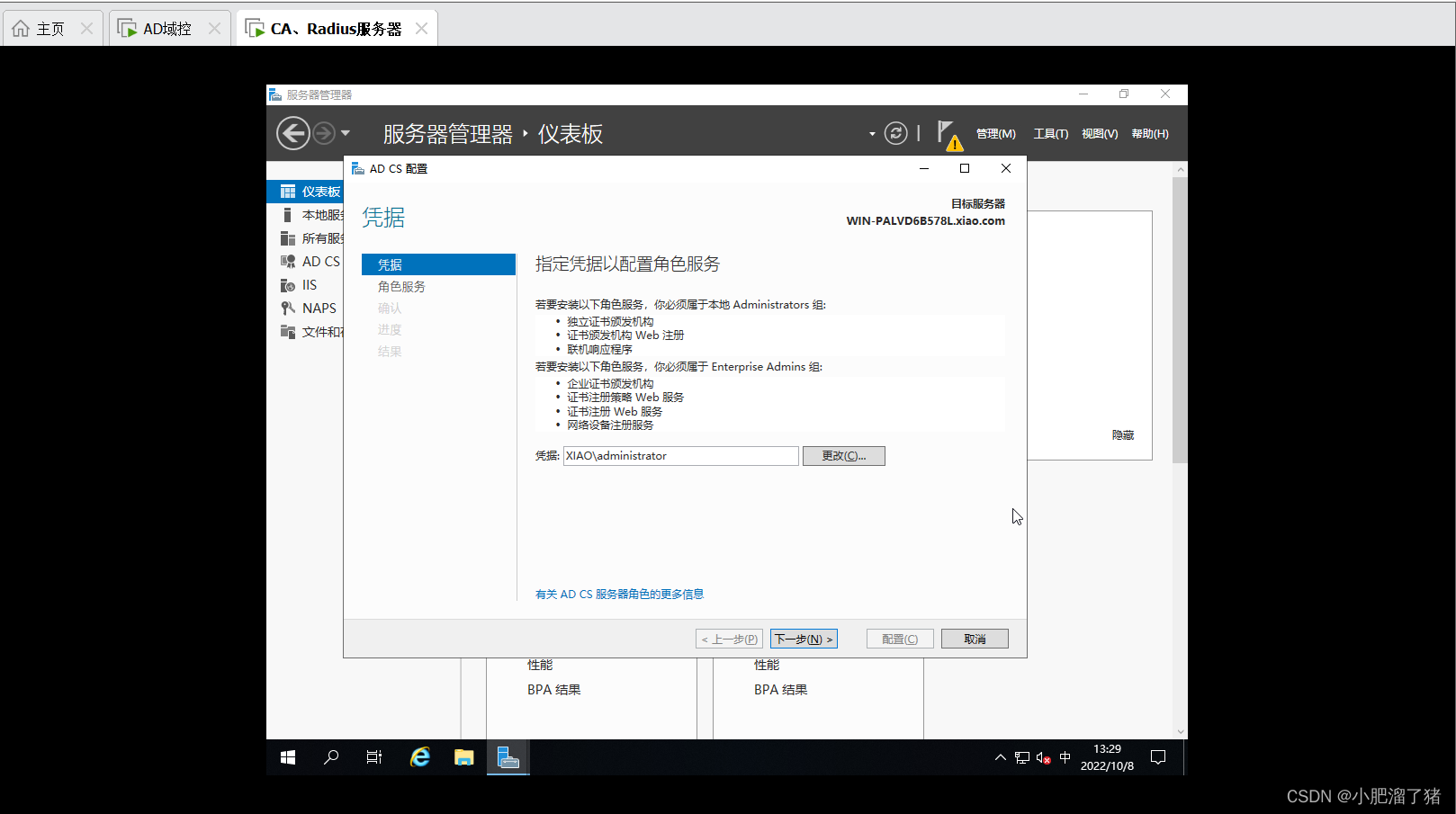Open file and storage services icon in sidebar

tap(288, 332)
